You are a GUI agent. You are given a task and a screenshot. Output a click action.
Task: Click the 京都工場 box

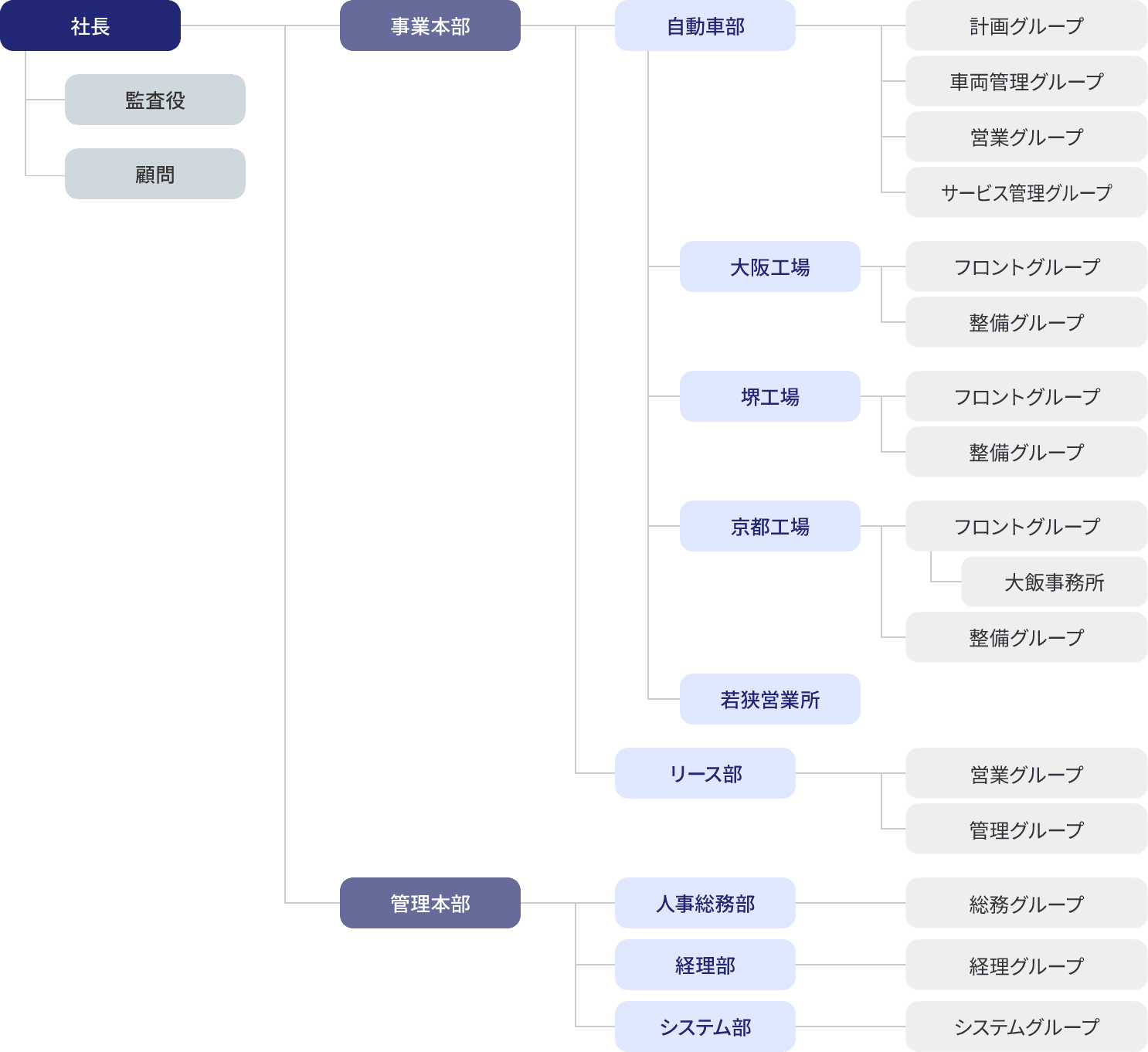[770, 526]
